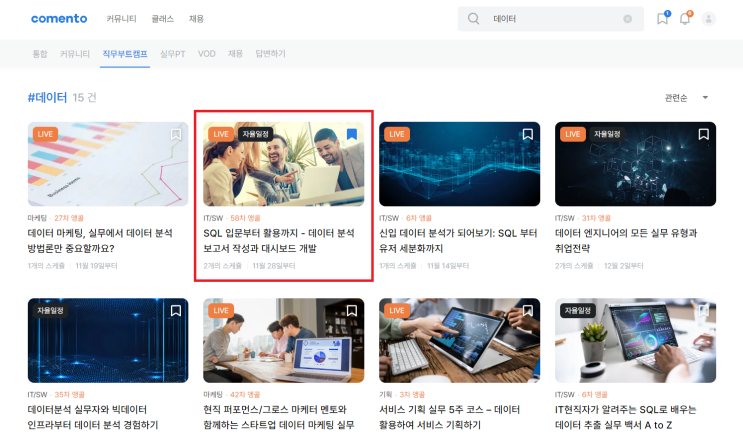Select the 통합 tab
This screenshot has width=743, height=434.
click(40, 53)
